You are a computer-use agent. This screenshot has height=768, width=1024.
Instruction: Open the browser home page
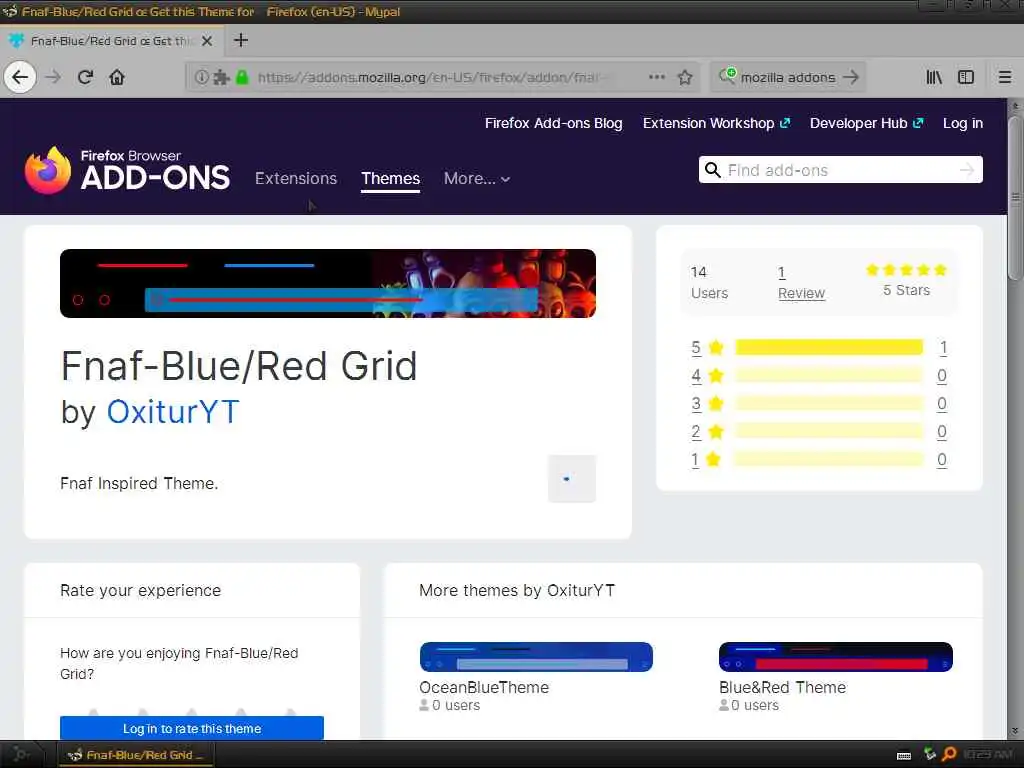click(117, 77)
